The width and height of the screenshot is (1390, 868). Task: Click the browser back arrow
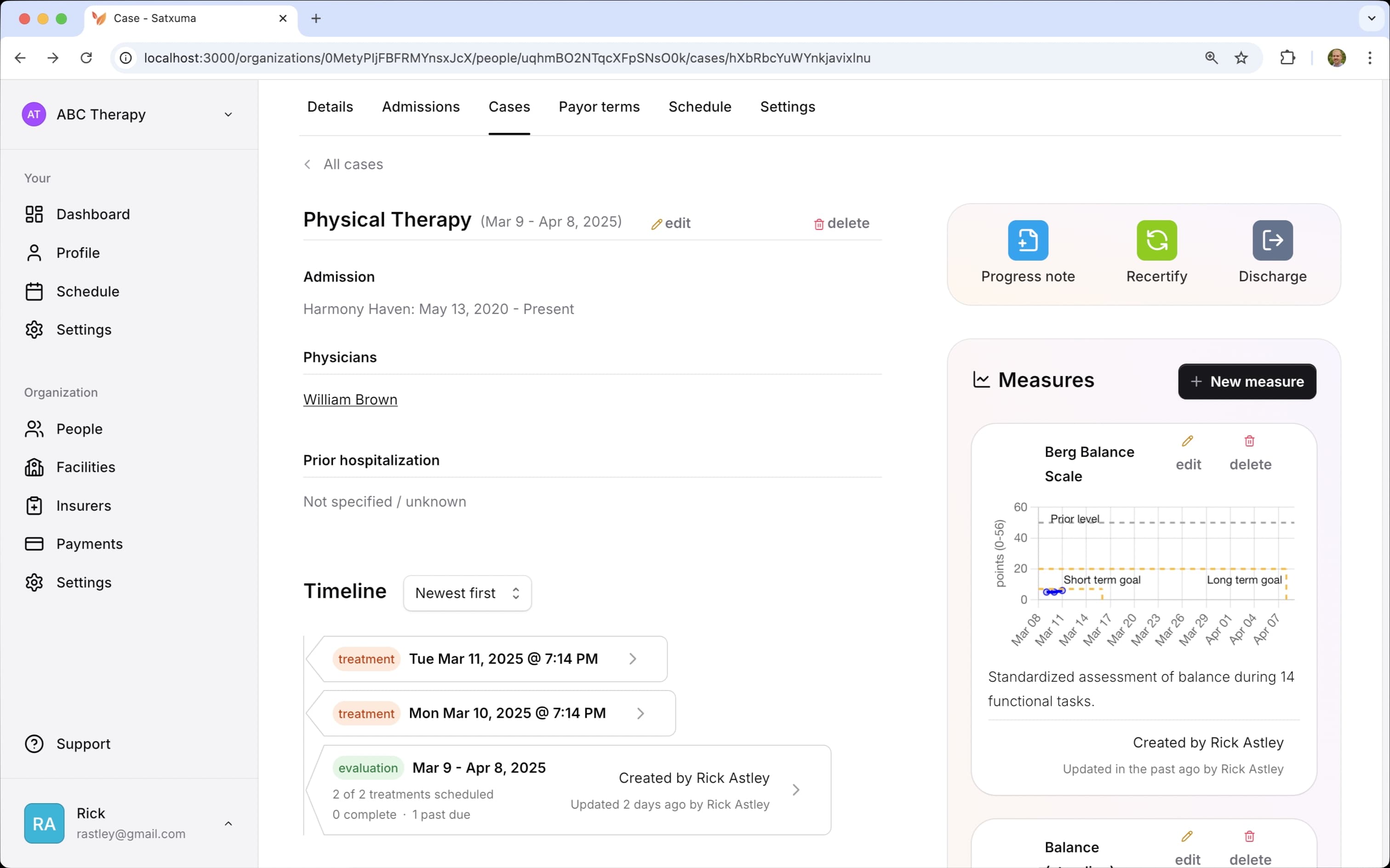click(x=20, y=58)
